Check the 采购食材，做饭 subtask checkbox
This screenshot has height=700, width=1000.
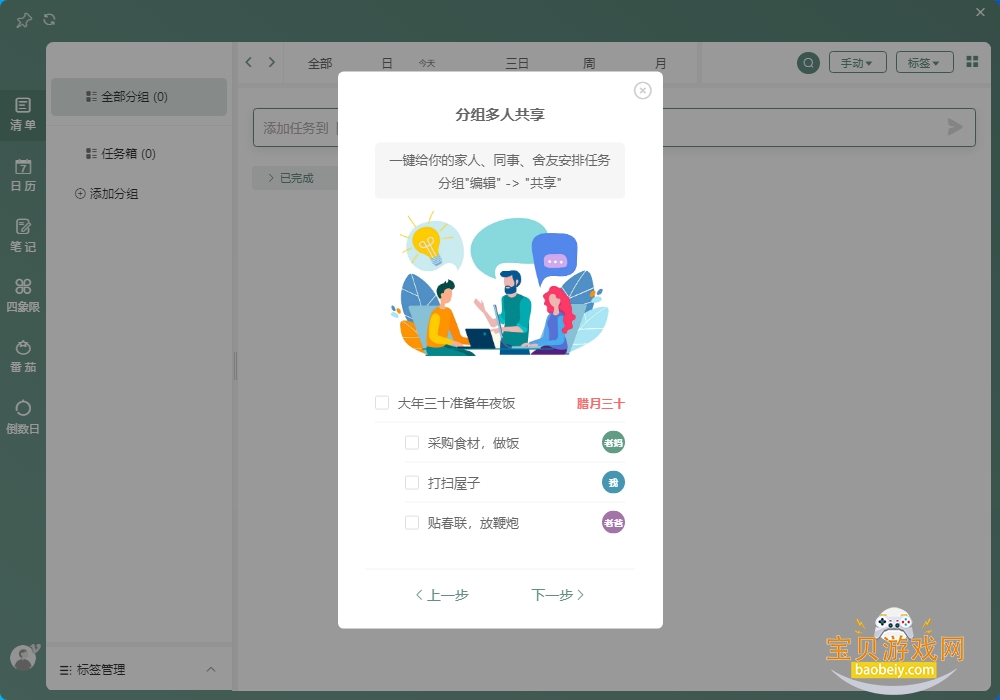(x=412, y=442)
